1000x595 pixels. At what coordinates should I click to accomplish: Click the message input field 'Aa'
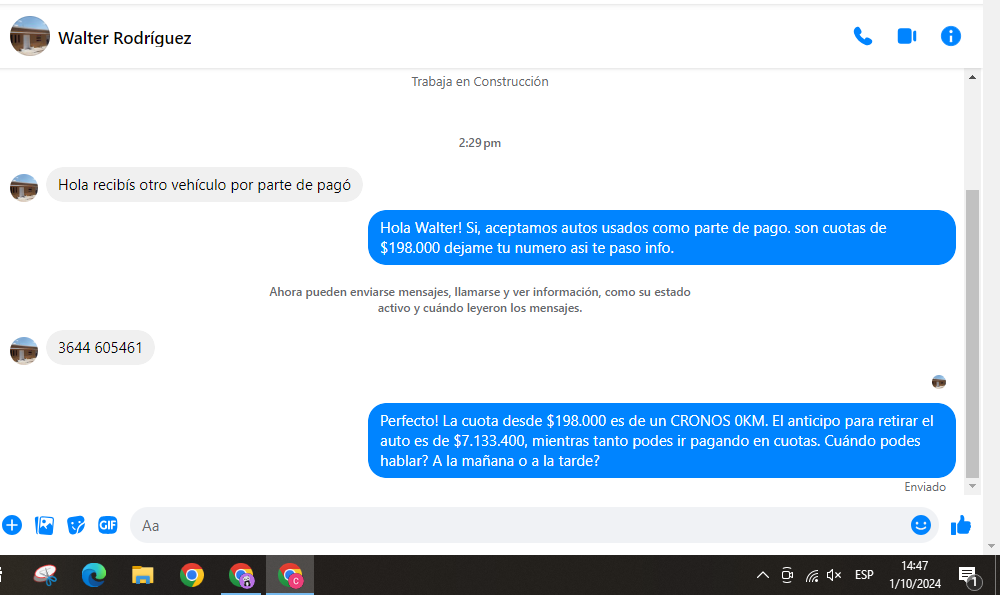coord(500,525)
